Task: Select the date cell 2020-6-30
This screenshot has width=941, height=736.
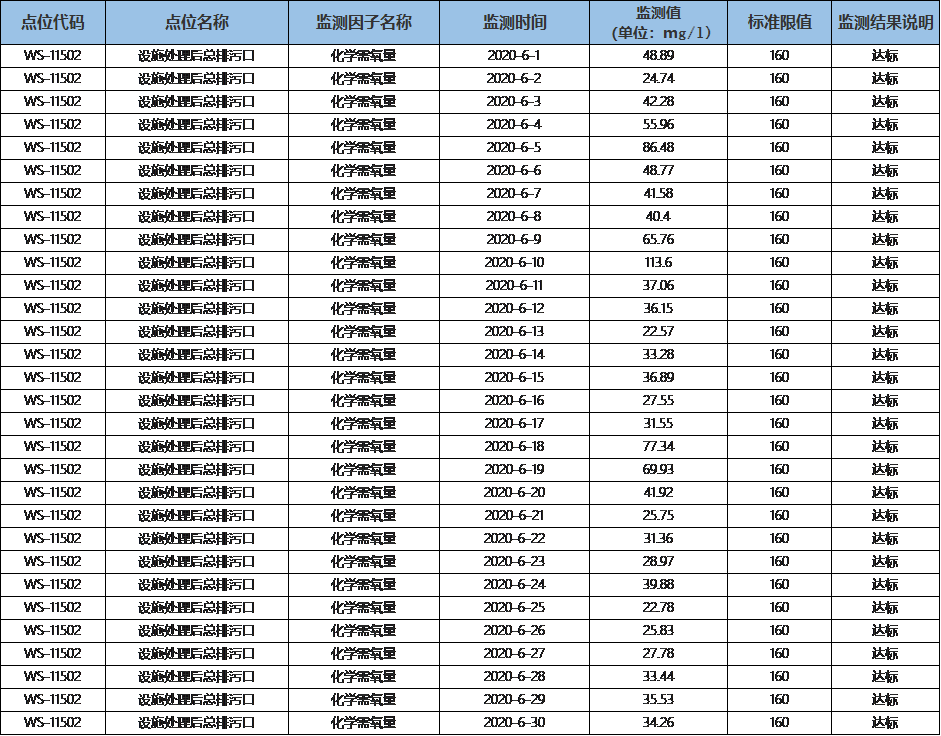Action: click(x=514, y=722)
